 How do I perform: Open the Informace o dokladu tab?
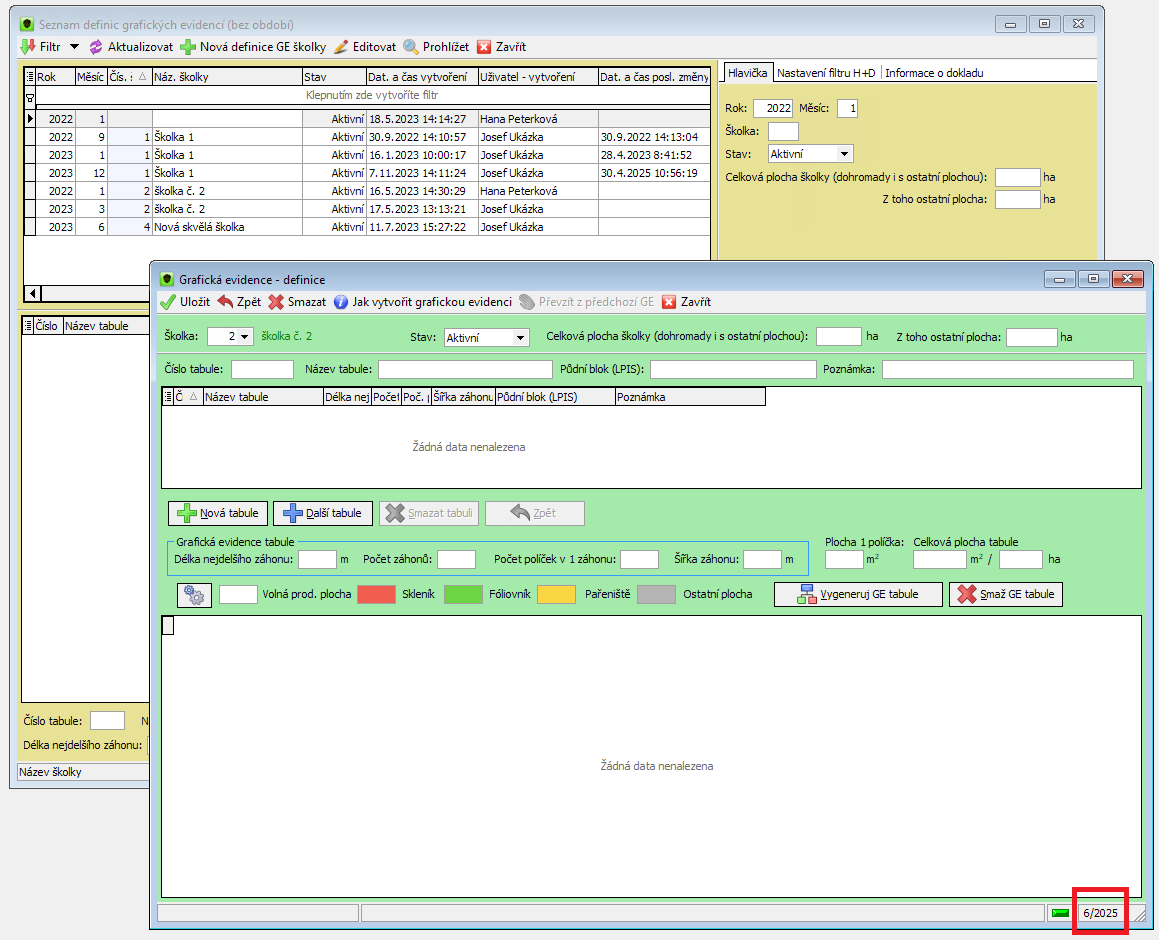click(934, 72)
